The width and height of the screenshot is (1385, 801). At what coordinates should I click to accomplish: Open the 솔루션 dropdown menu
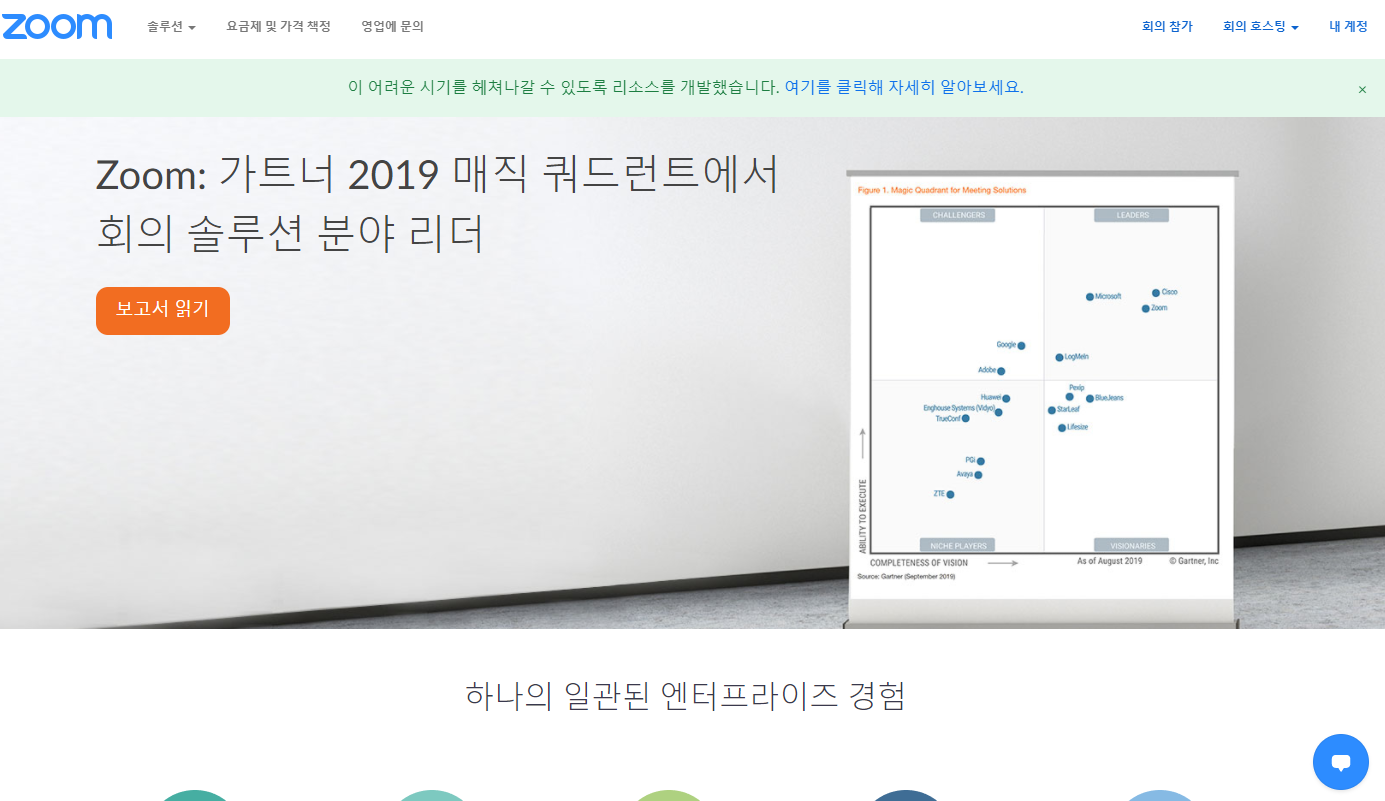(171, 27)
